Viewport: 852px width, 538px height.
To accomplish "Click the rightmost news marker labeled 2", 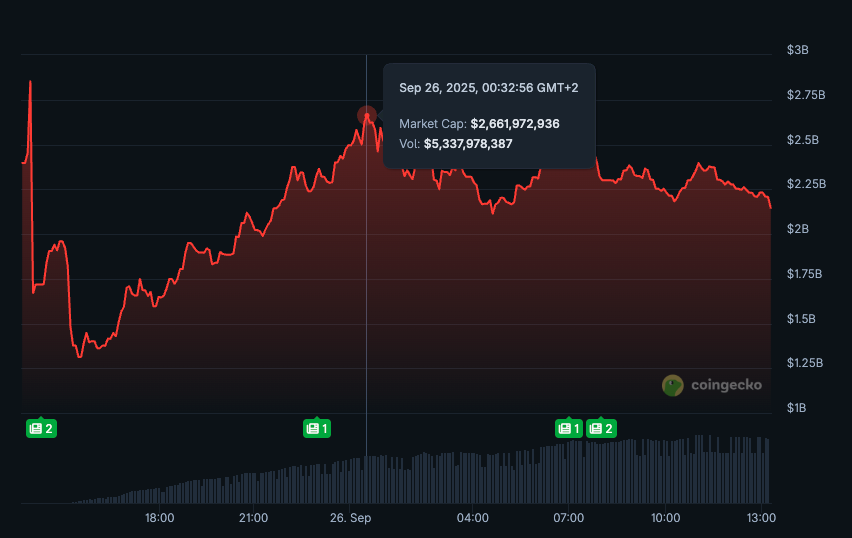I will pos(601,429).
